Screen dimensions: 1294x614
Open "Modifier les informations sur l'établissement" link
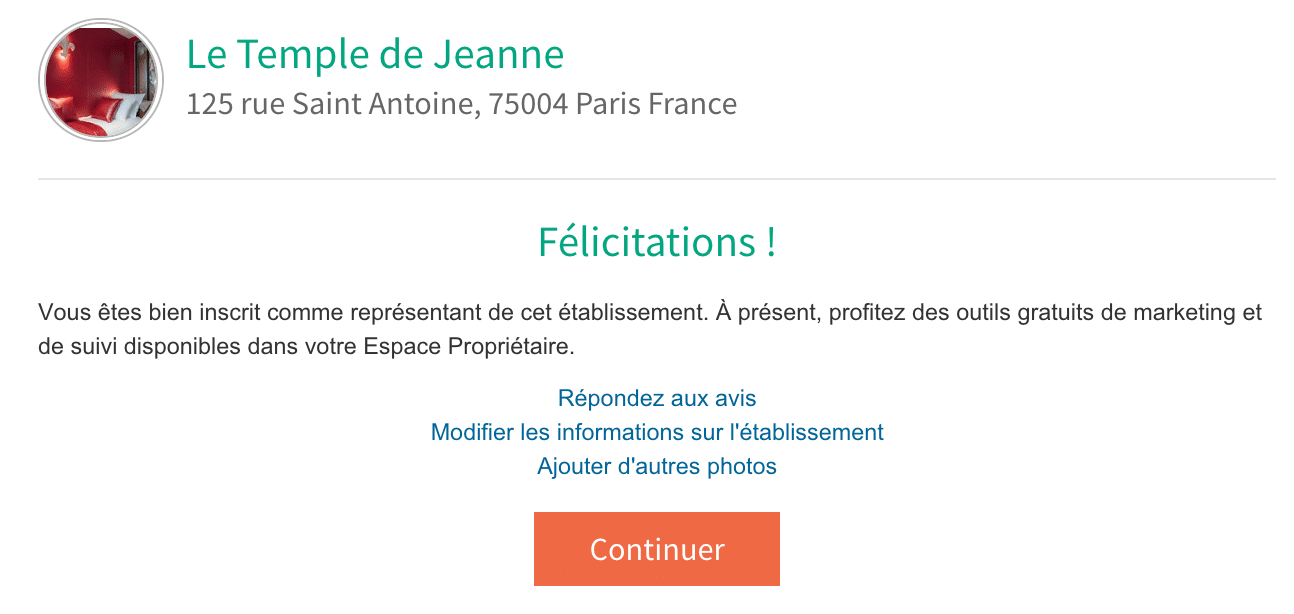click(x=656, y=432)
